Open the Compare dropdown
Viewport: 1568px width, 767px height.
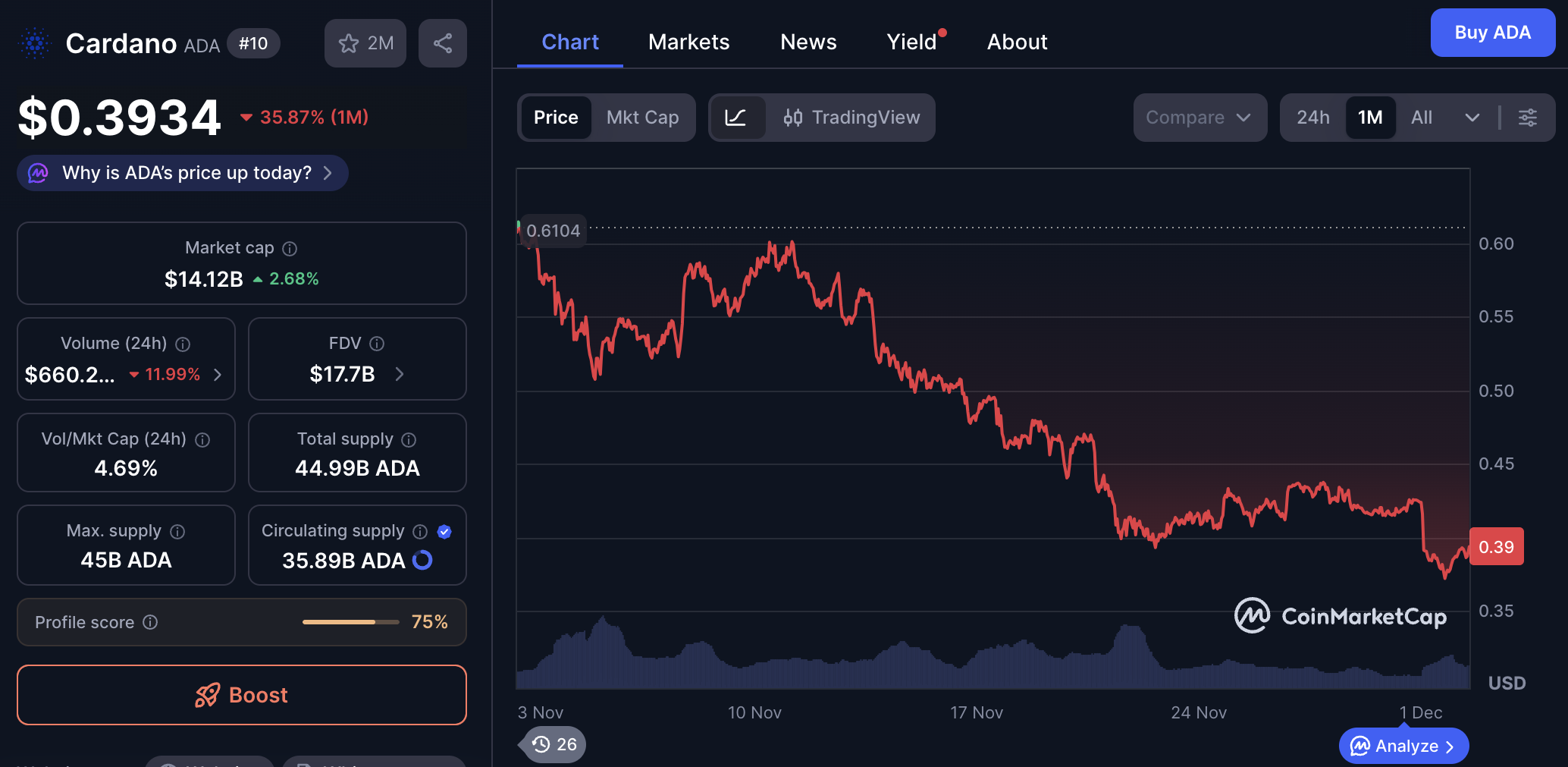point(1199,118)
